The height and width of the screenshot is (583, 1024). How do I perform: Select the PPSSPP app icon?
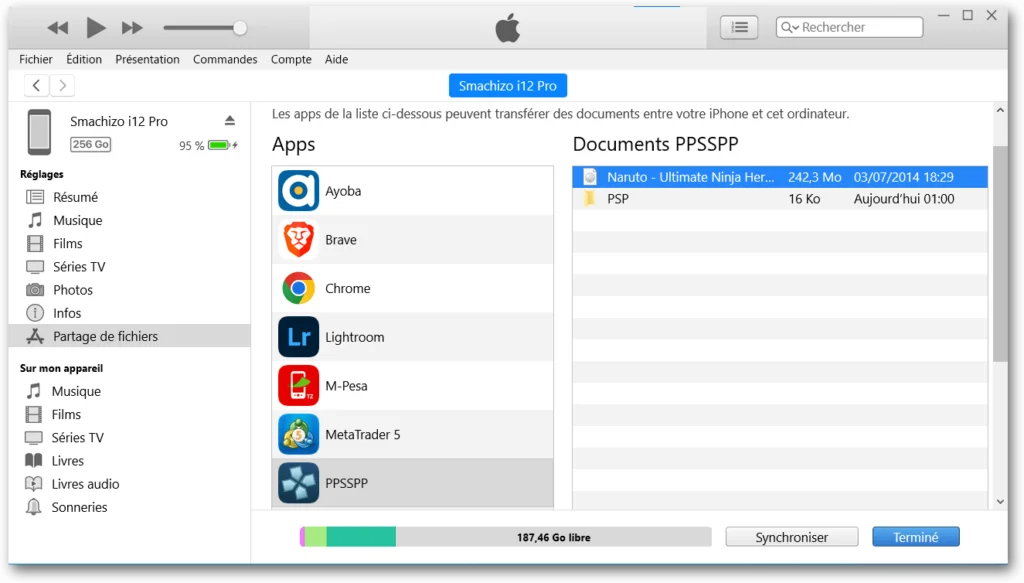tap(298, 483)
